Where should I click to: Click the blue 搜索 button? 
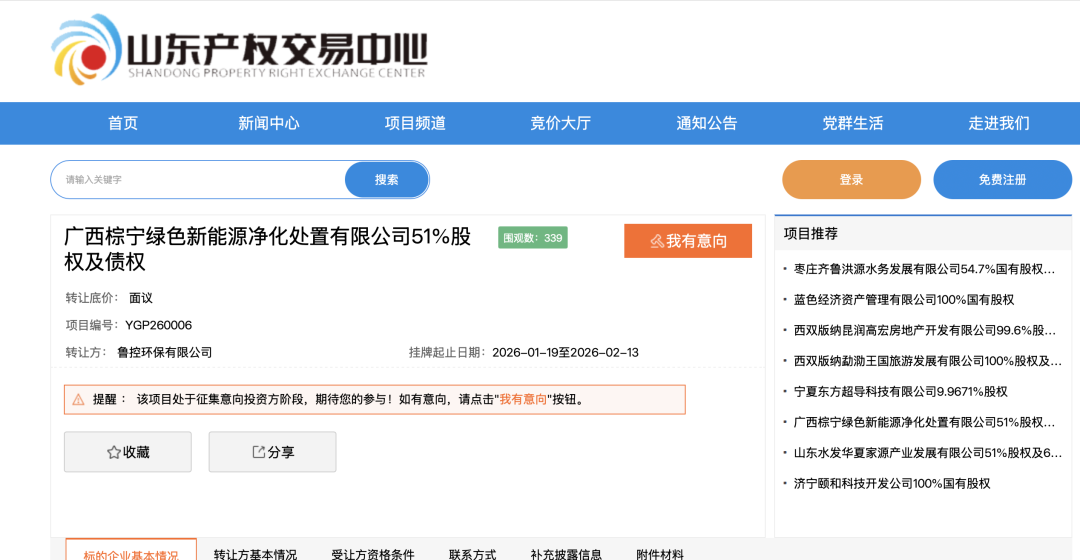386,180
